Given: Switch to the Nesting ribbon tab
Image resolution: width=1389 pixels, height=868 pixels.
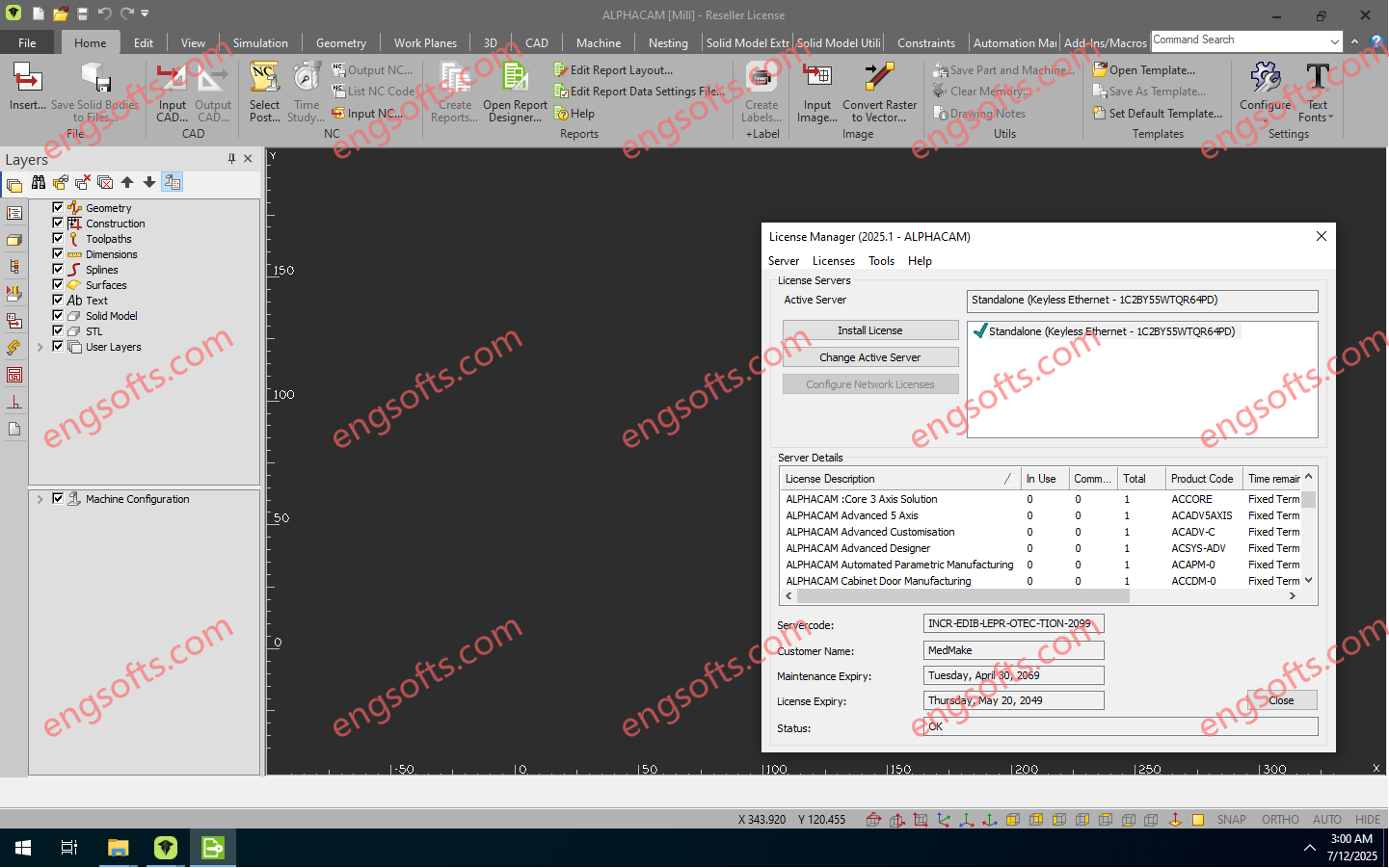Looking at the screenshot, I should click(668, 43).
